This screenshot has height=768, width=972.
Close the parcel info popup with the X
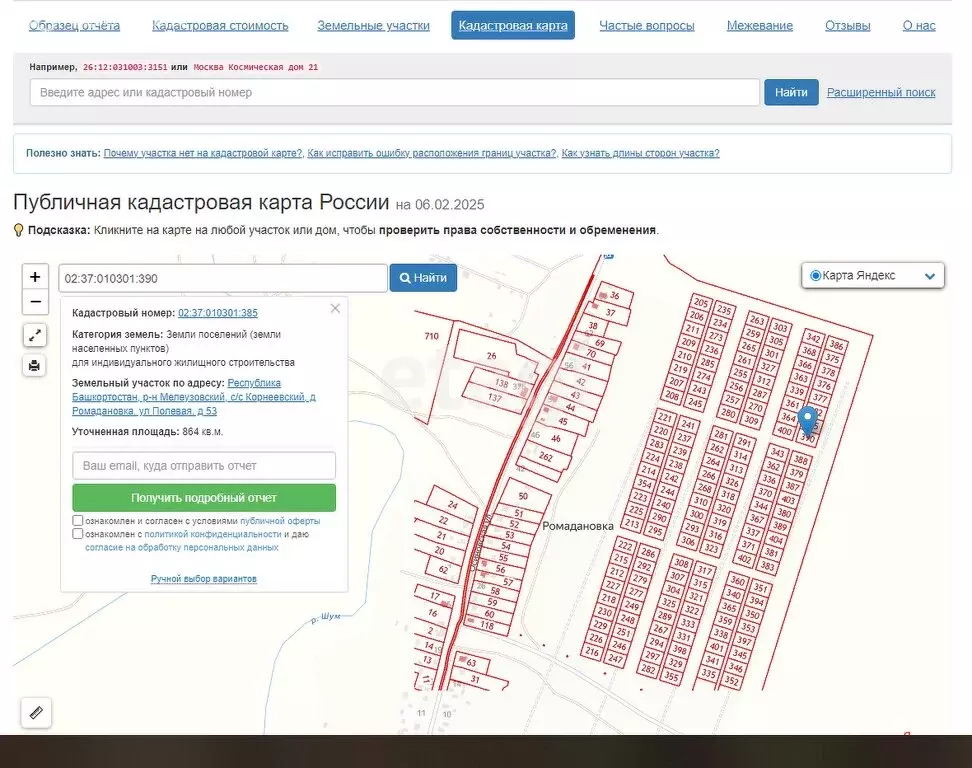(x=335, y=308)
